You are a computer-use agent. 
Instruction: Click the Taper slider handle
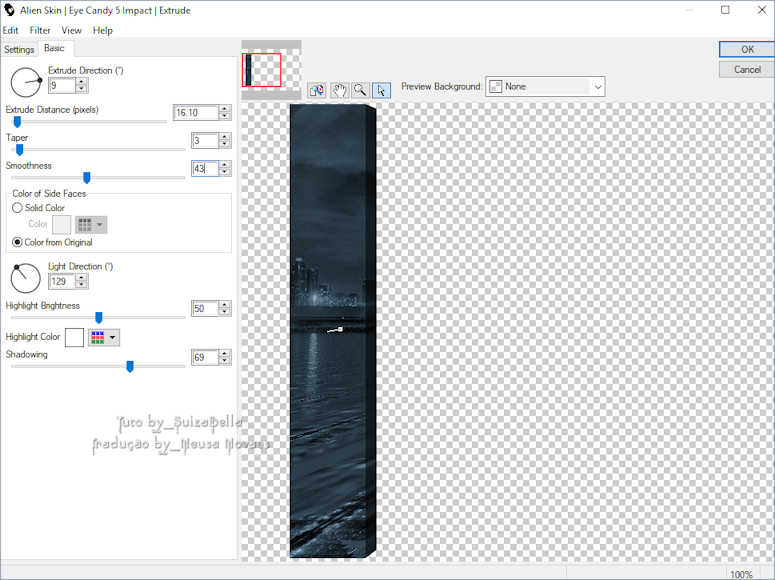click(20, 149)
